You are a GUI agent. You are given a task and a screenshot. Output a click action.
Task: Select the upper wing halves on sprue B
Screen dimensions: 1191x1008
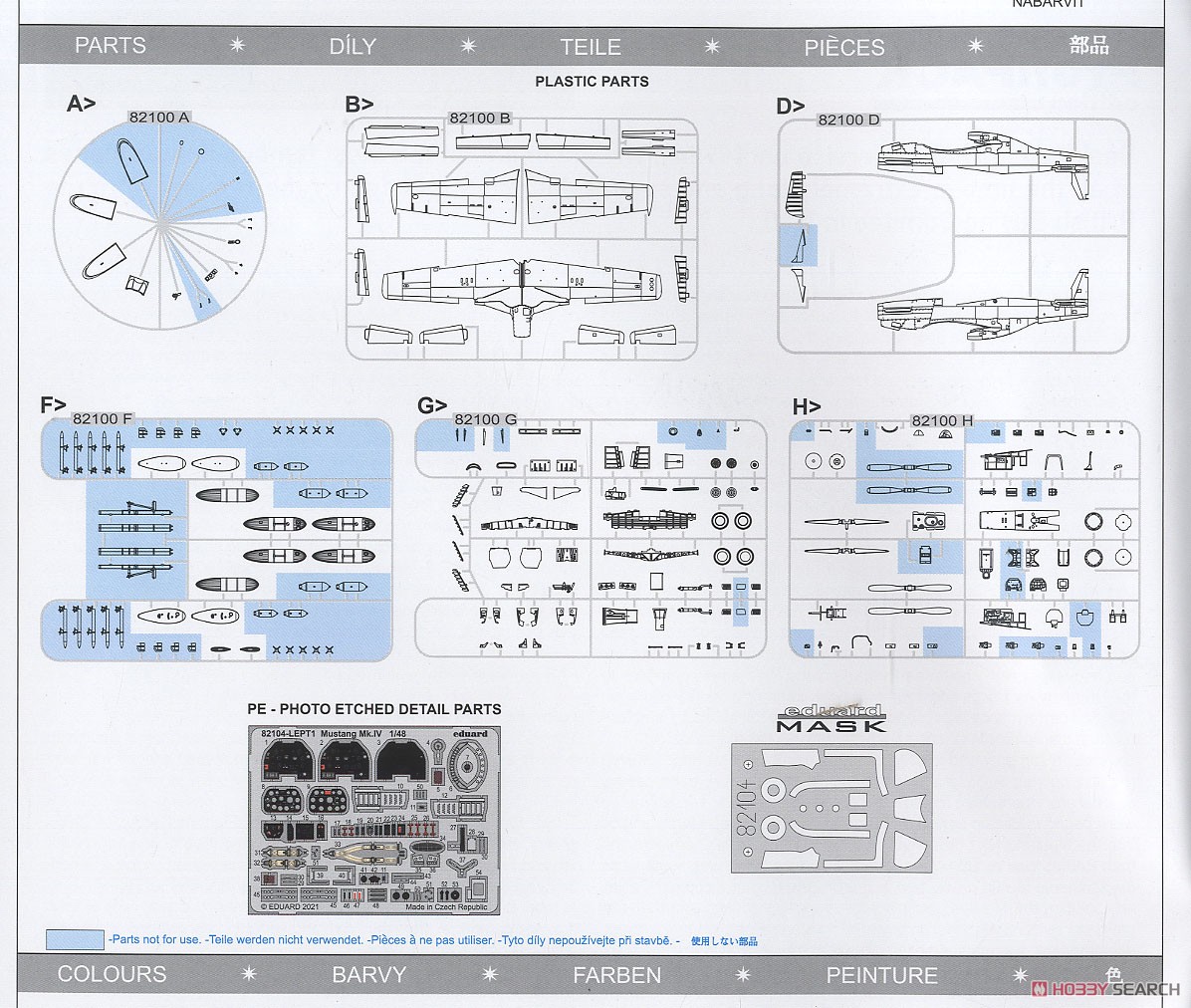[522, 197]
